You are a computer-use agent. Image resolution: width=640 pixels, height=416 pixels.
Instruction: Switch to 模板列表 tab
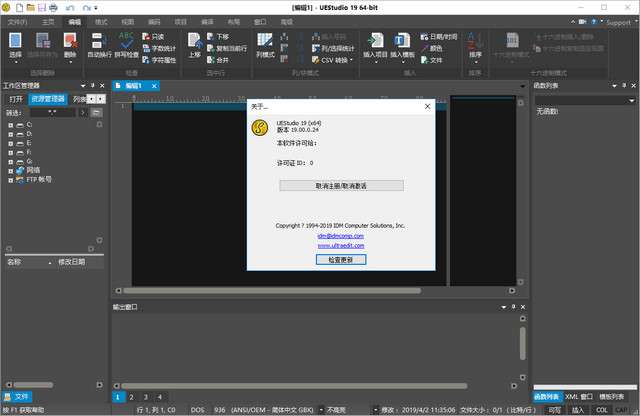pos(611,397)
